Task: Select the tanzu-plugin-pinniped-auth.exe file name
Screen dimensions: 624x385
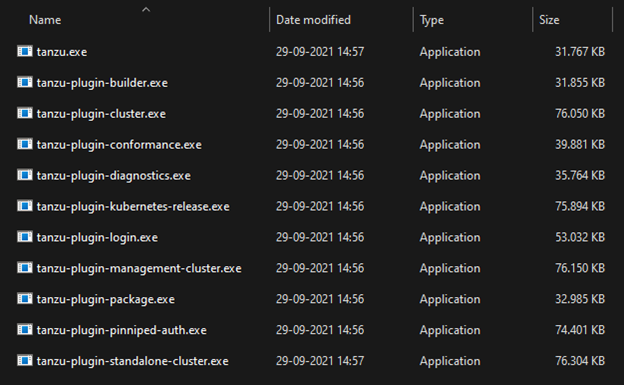Action: click(121, 330)
